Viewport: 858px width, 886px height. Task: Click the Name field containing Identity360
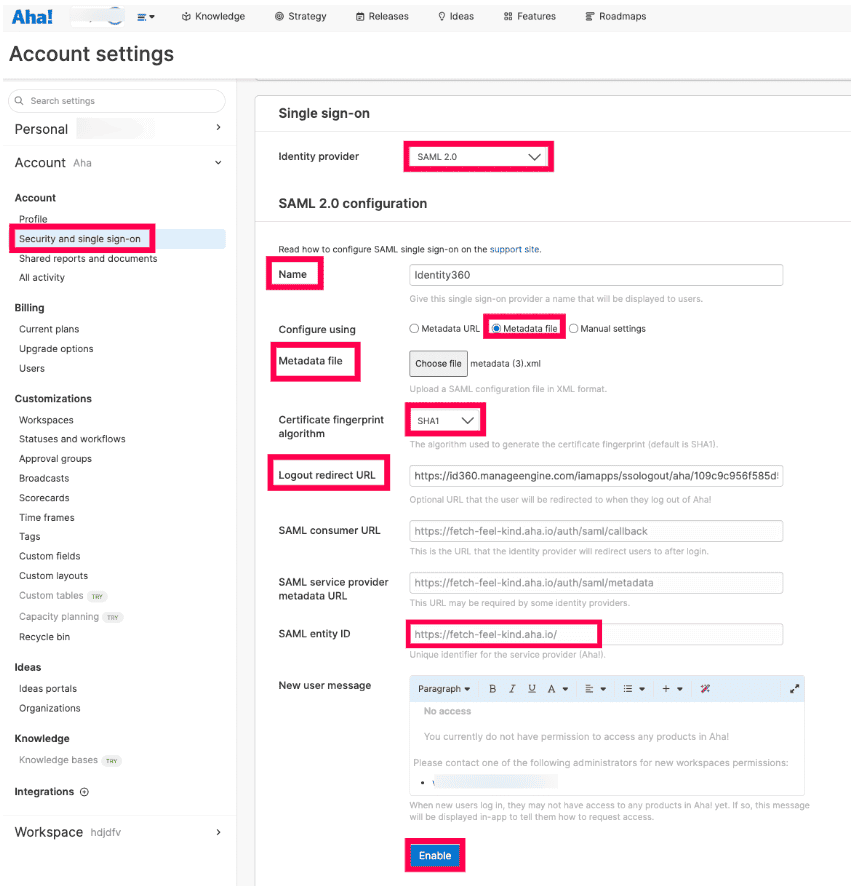click(596, 275)
